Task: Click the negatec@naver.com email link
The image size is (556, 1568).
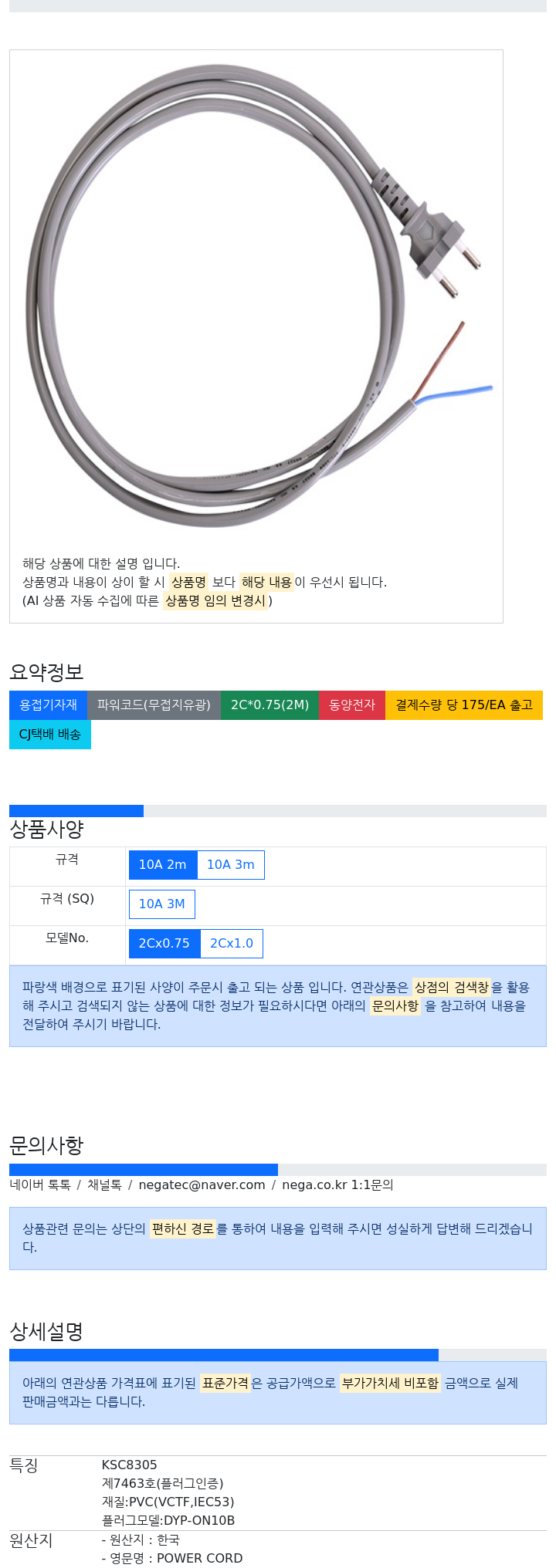Action: click(202, 1185)
